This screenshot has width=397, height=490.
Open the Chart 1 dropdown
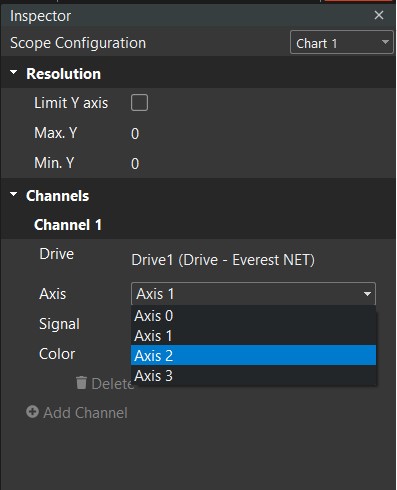tap(342, 42)
